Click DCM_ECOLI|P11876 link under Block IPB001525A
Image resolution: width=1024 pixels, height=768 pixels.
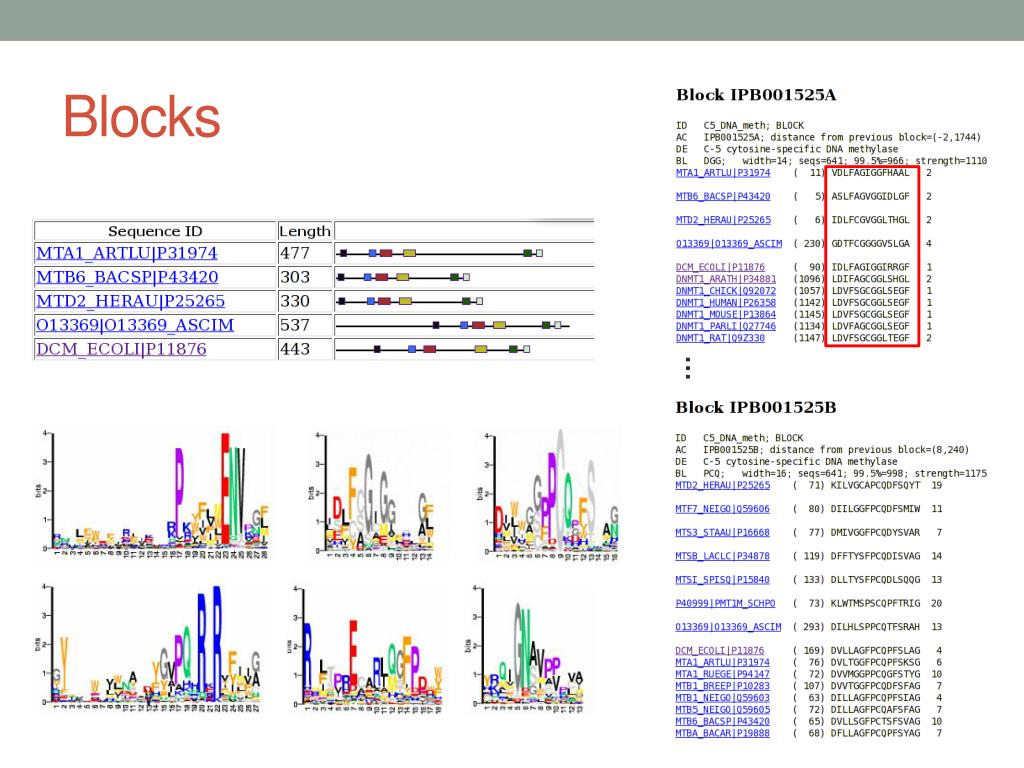pyautogui.click(x=720, y=267)
